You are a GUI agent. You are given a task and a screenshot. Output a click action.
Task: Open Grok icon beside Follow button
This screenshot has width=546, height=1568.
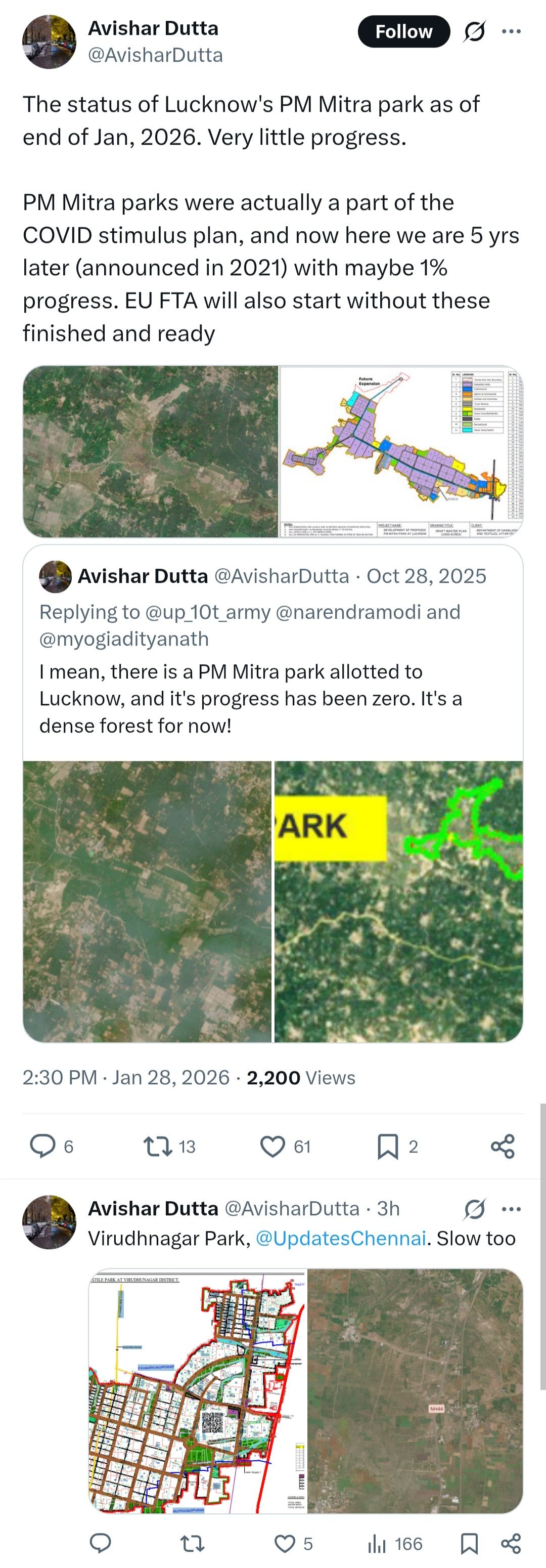pos(474,32)
